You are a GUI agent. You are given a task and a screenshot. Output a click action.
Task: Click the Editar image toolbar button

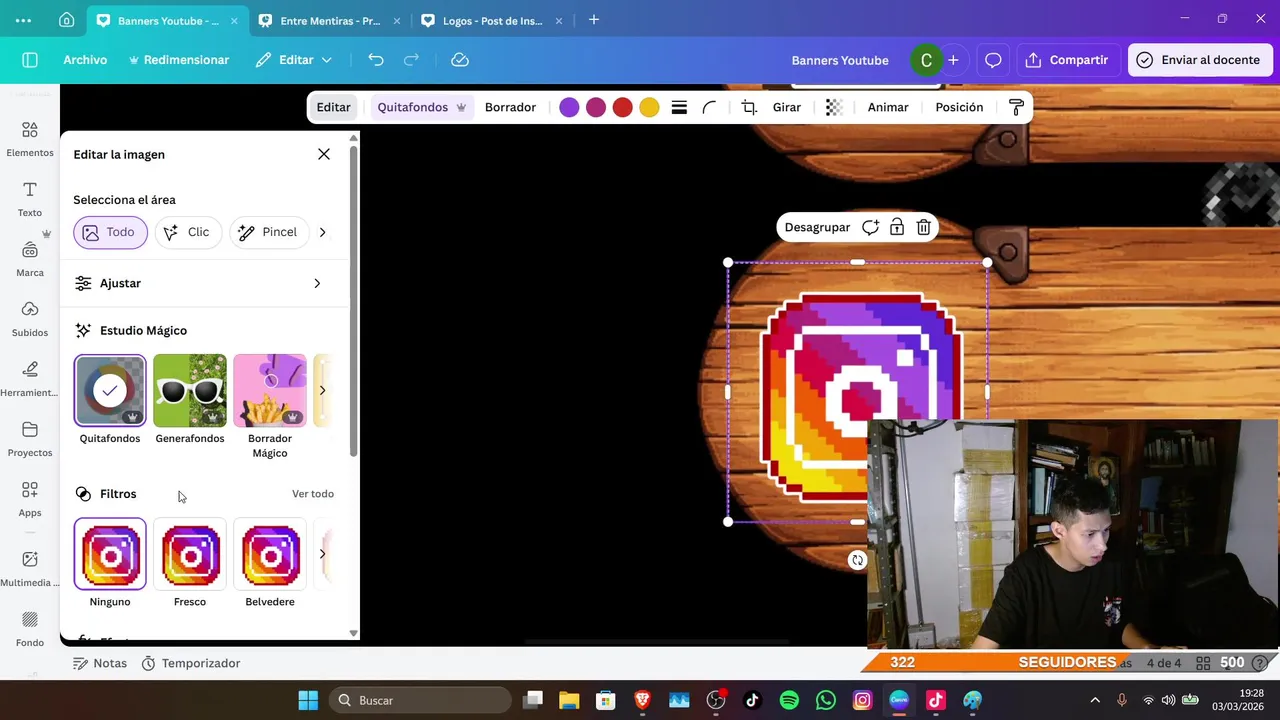(x=333, y=107)
